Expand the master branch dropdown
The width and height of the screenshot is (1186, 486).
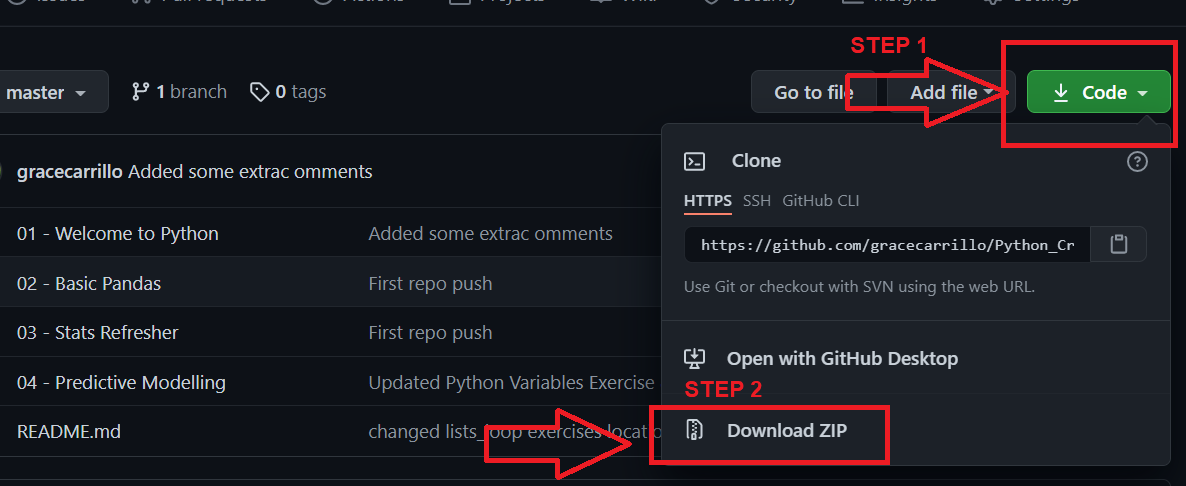(45, 92)
